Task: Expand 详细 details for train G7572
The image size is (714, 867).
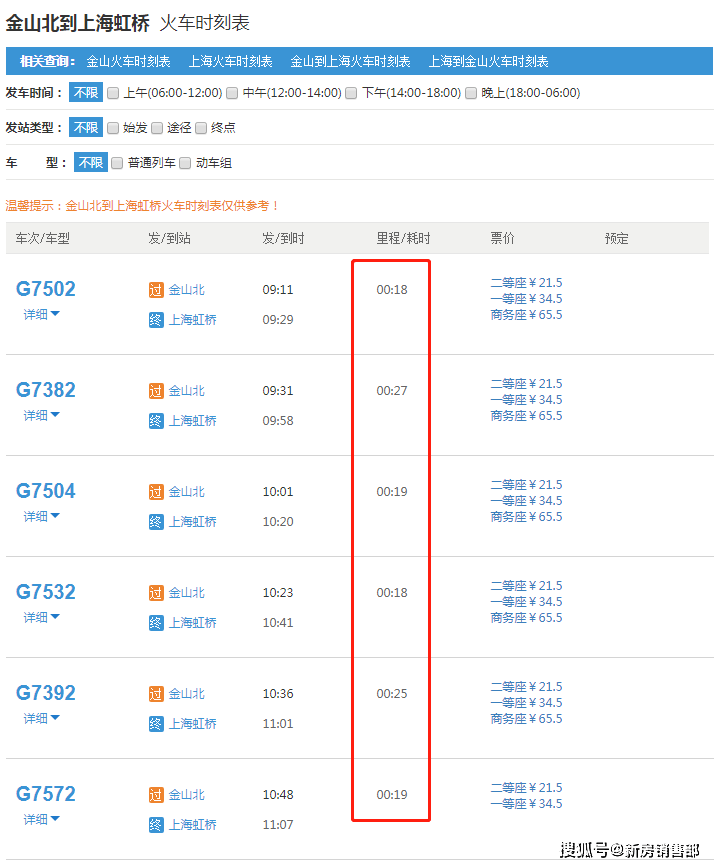Action: click(x=41, y=819)
